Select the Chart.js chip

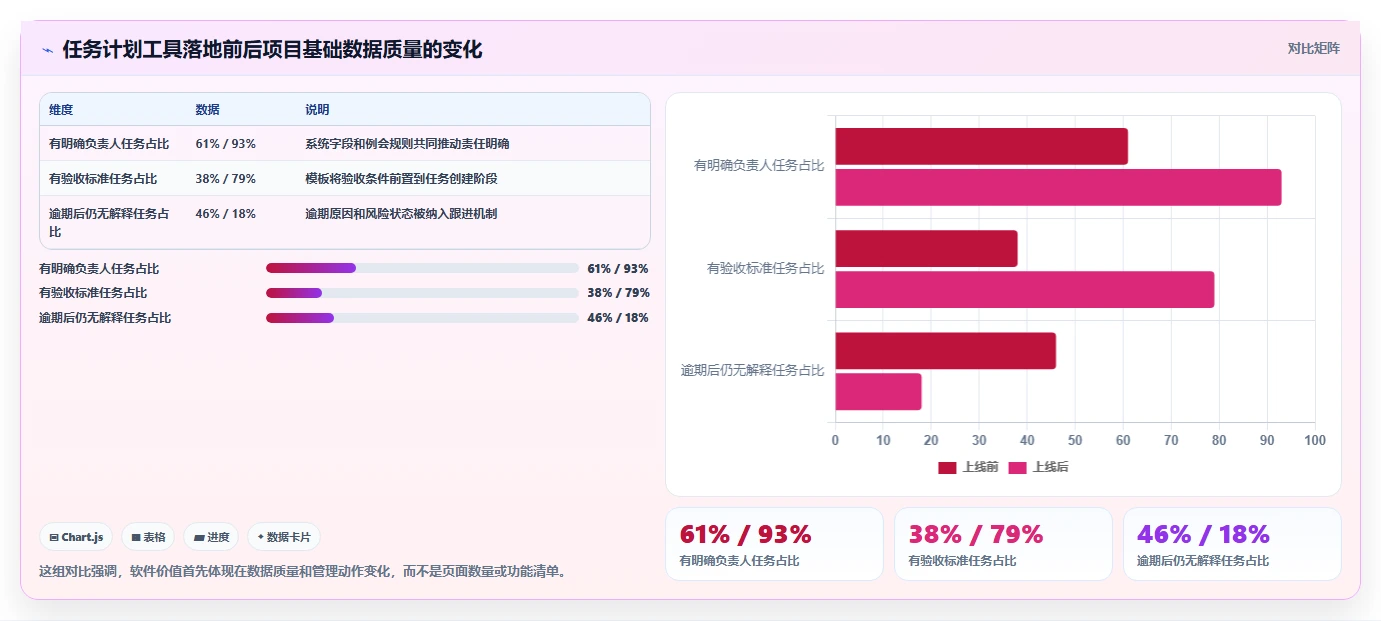coord(77,537)
